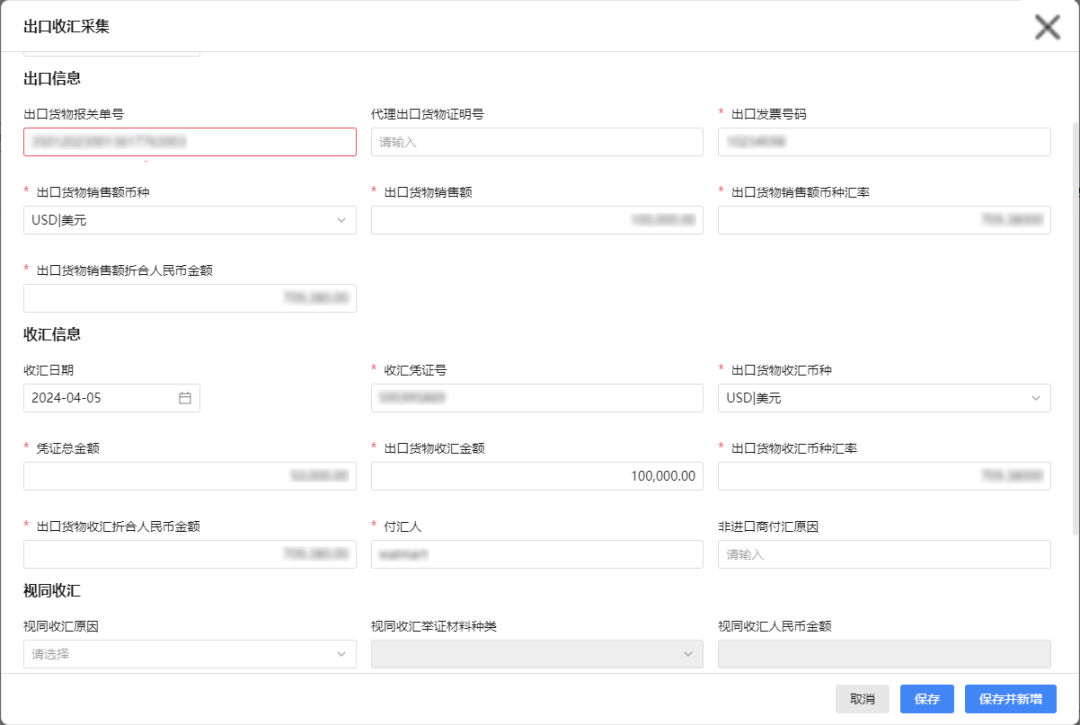Expand 出口货物销售额币种 dropdown arrow

pos(341,220)
